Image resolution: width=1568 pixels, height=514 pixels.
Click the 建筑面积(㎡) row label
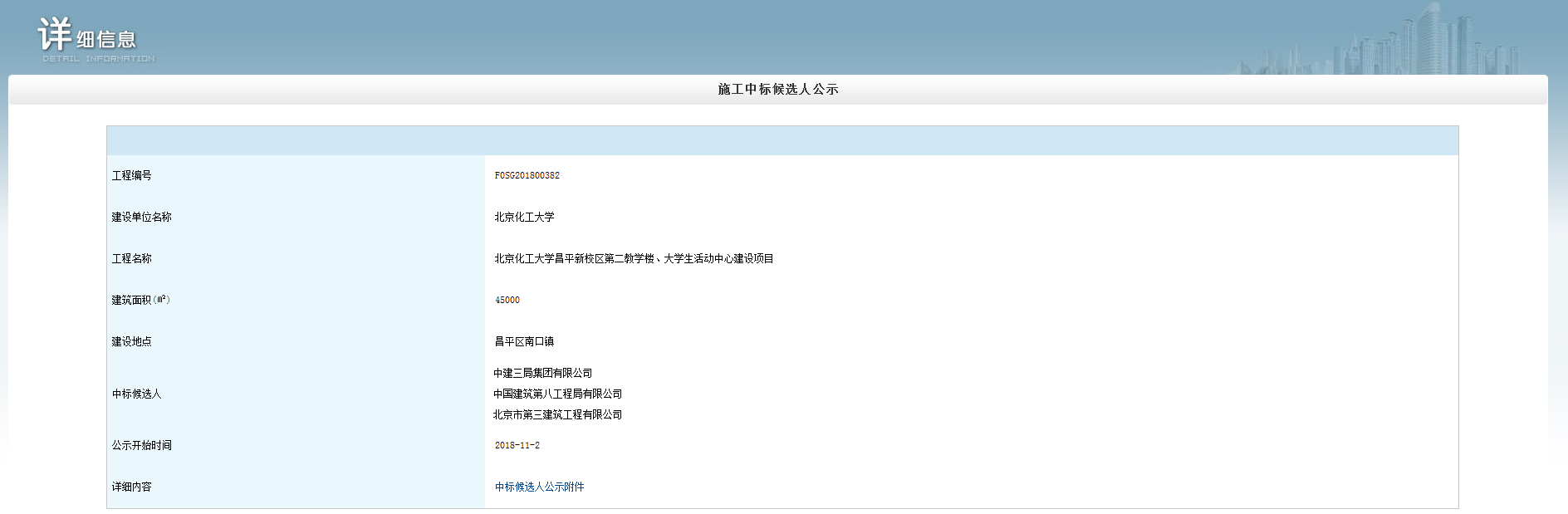(x=141, y=301)
